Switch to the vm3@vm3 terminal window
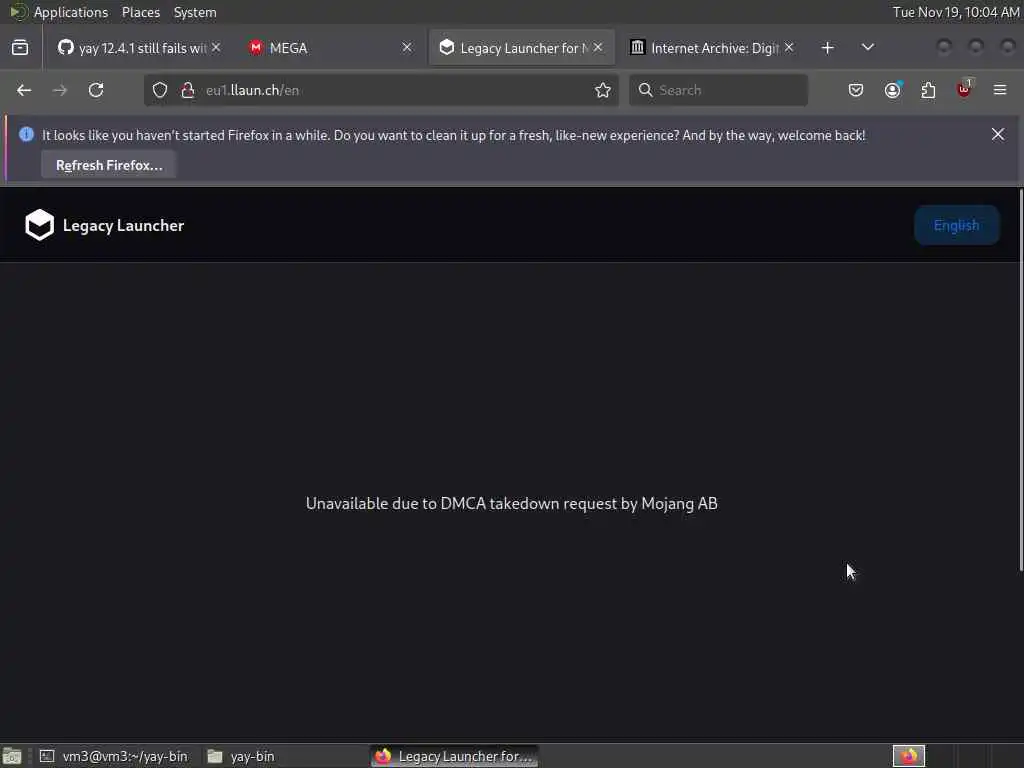This screenshot has height=768, width=1024. coord(113,756)
